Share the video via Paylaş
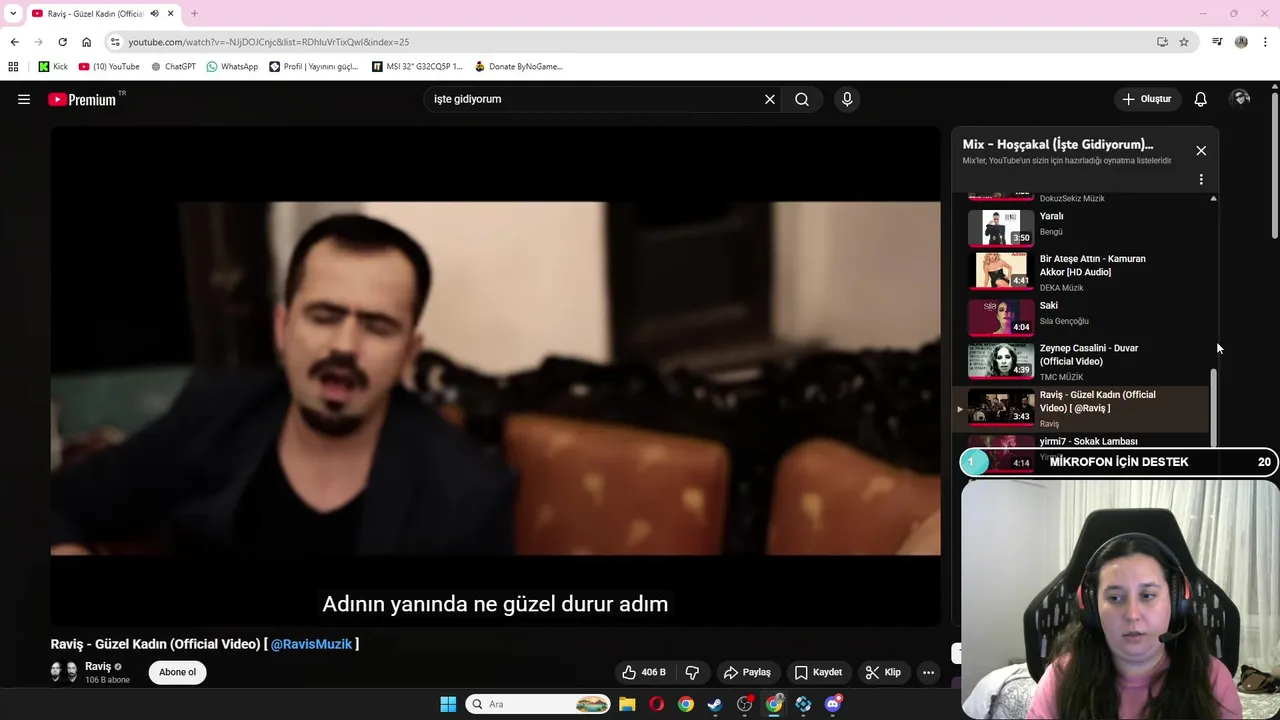 747,672
